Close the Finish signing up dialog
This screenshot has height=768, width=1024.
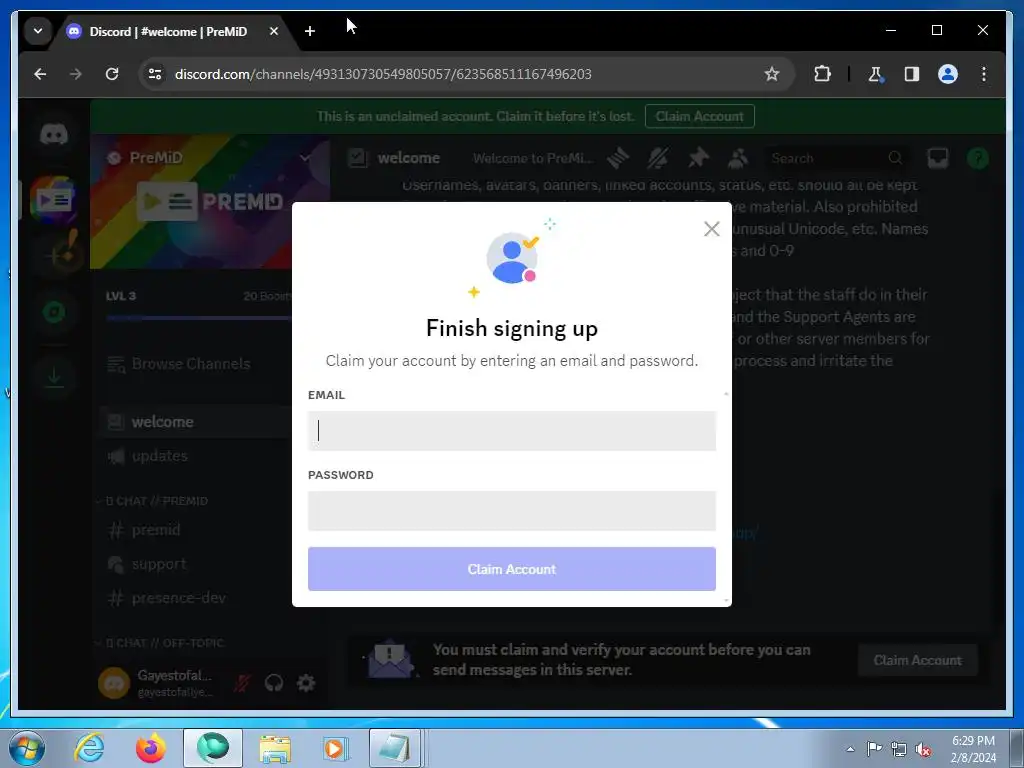[x=711, y=229]
